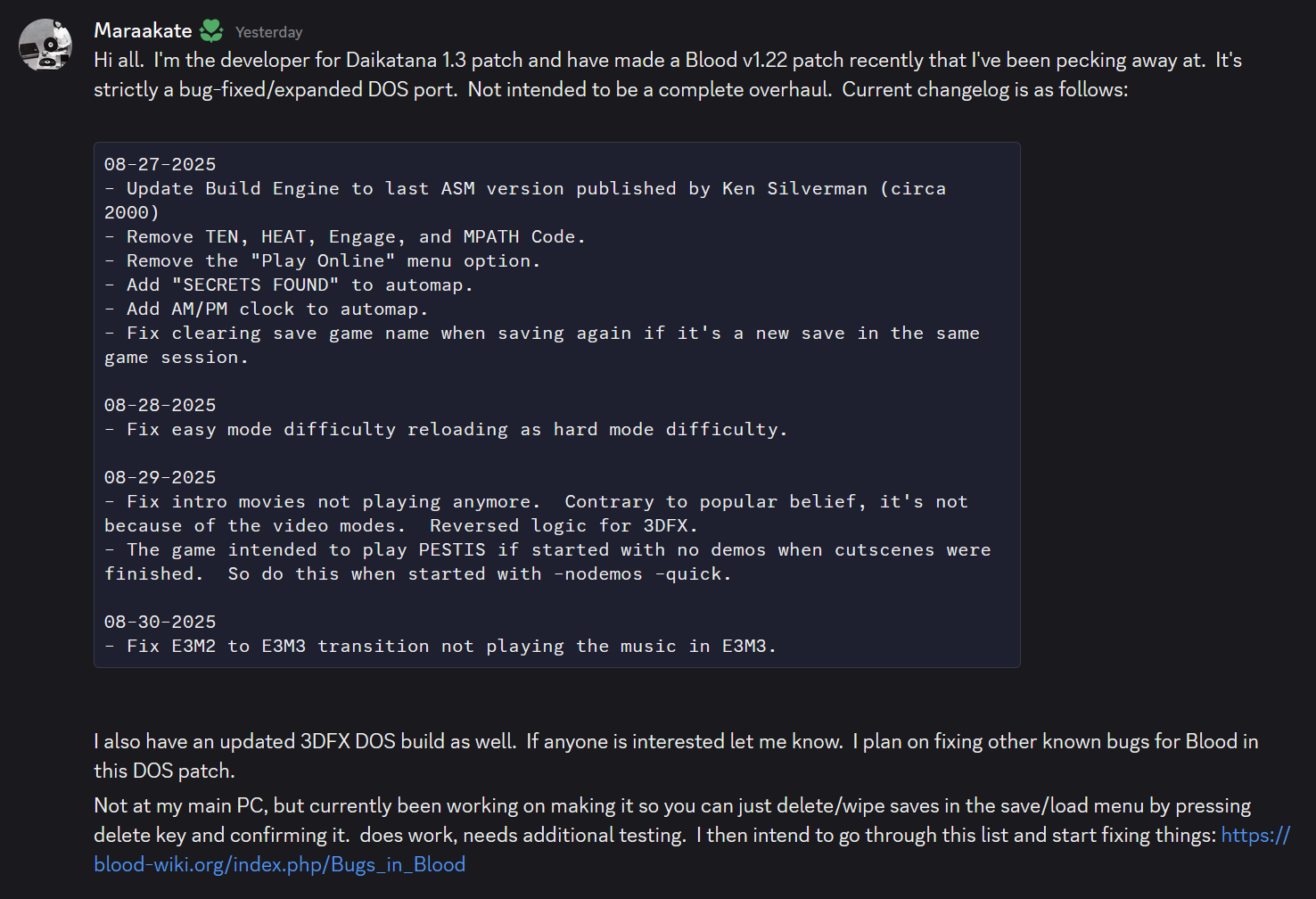Click the "Update Build Engine" changelog line
This screenshot has width=1316, height=899.
click(525, 201)
